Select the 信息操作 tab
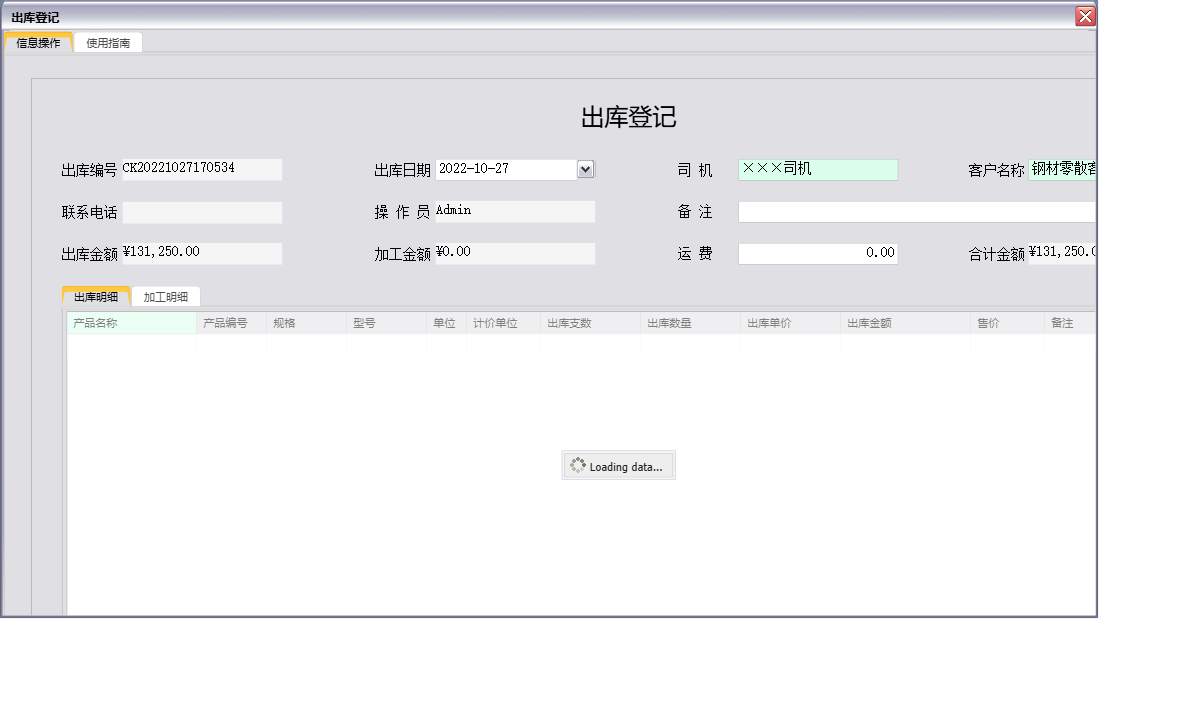The width and height of the screenshot is (1183, 712). (x=39, y=42)
